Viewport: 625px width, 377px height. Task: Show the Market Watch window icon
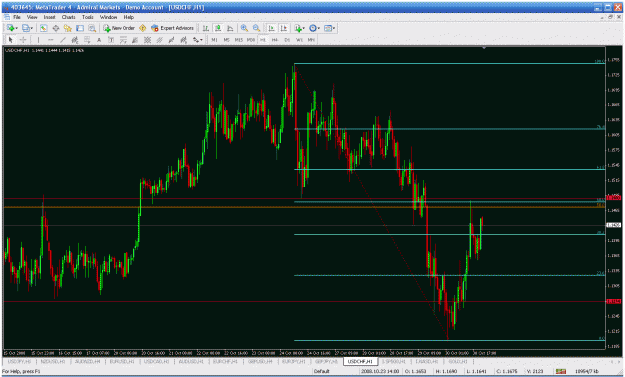click(x=43, y=28)
